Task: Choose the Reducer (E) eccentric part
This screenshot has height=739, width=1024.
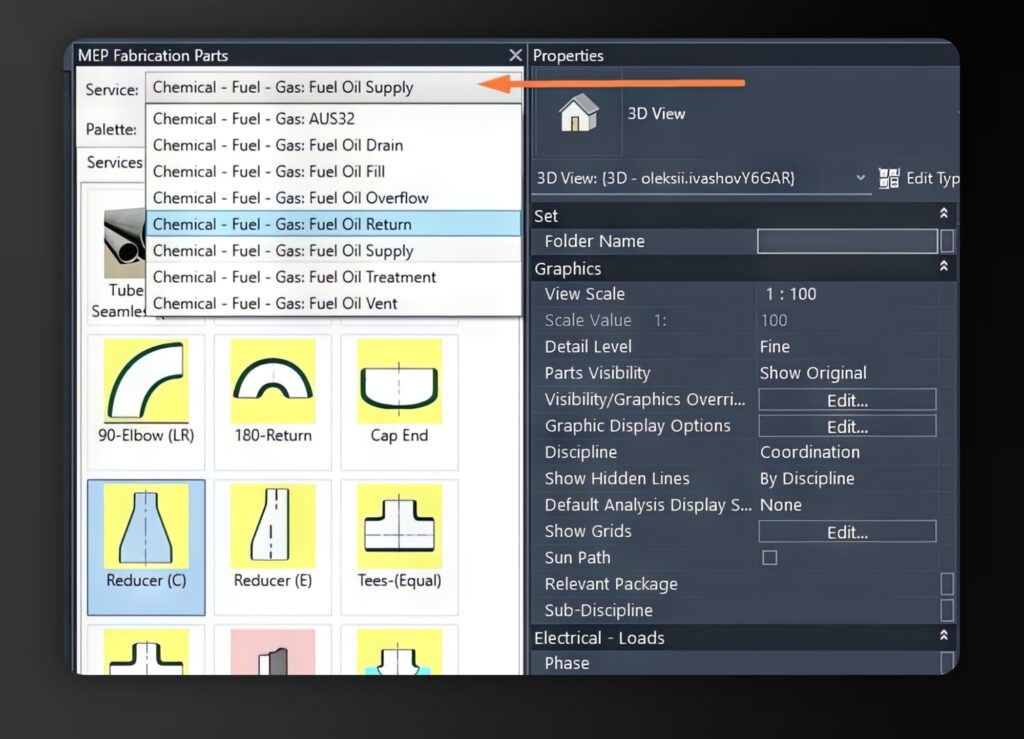Action: tap(273, 547)
